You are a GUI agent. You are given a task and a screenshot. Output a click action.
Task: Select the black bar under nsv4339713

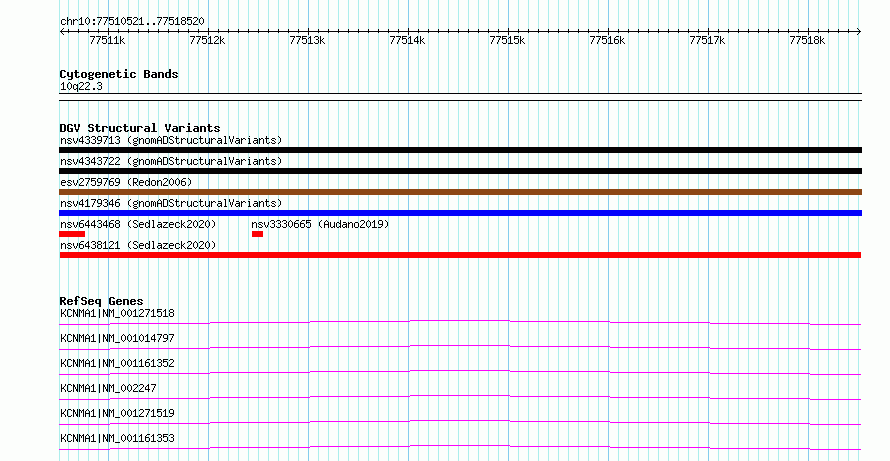460,150
